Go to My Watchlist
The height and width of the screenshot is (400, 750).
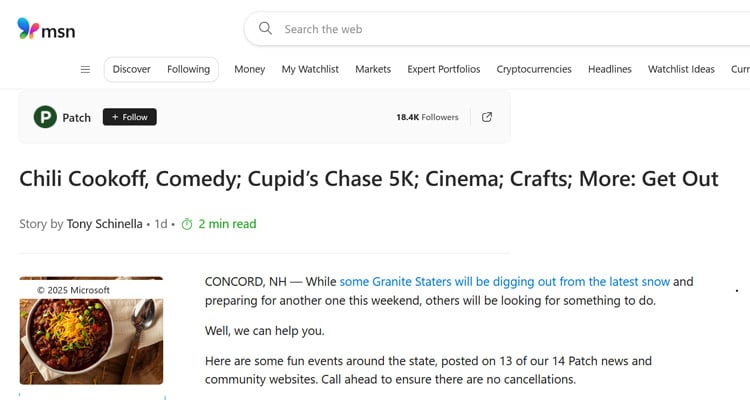pyautogui.click(x=310, y=69)
